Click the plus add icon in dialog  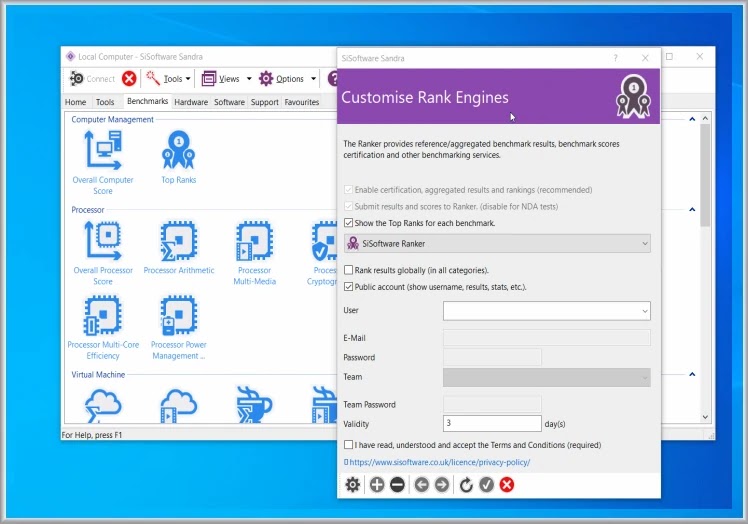tap(377, 485)
